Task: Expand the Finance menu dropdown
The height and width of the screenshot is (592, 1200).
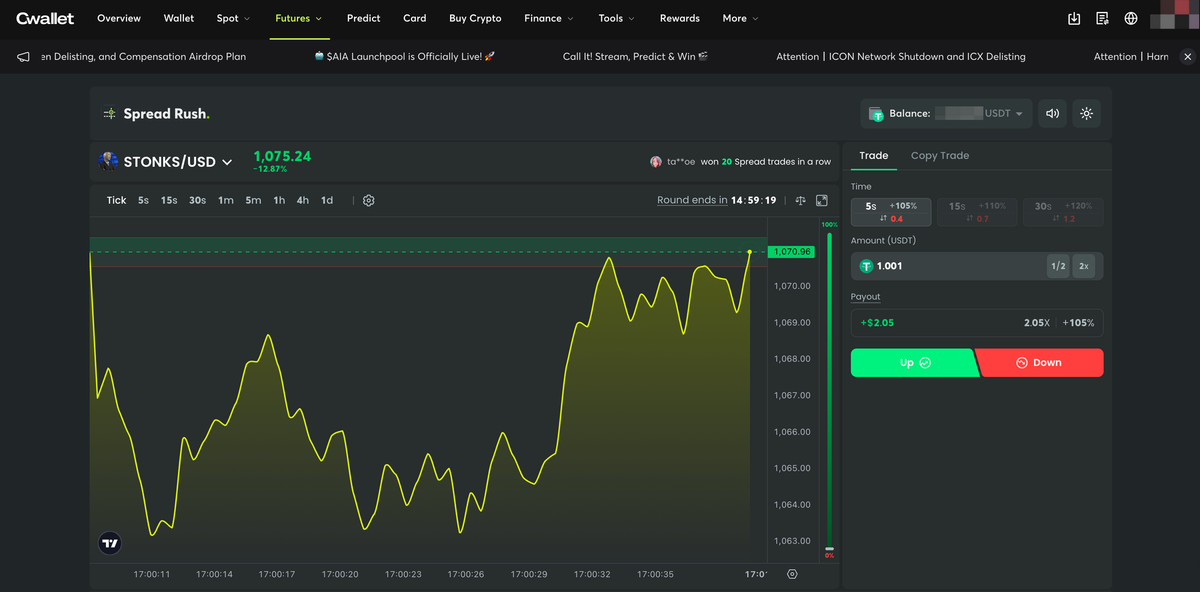Action: (549, 18)
